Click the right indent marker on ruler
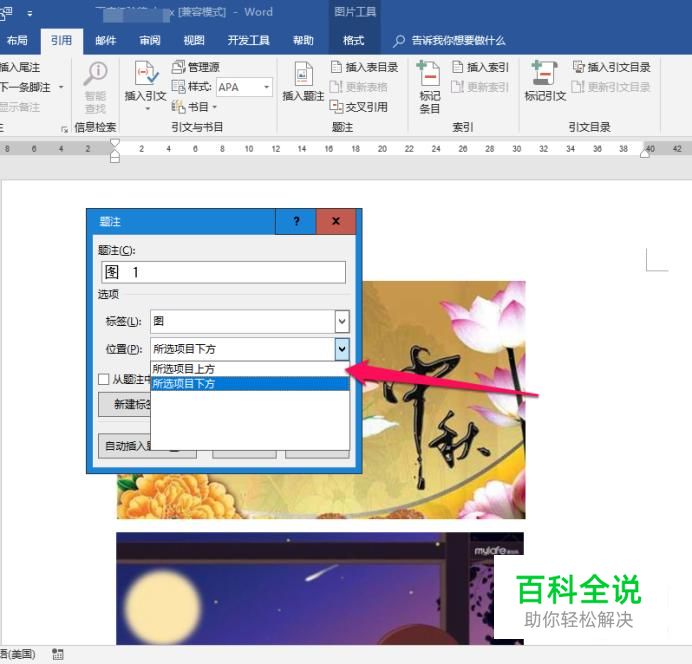This screenshot has height=664, width=692. point(645,153)
